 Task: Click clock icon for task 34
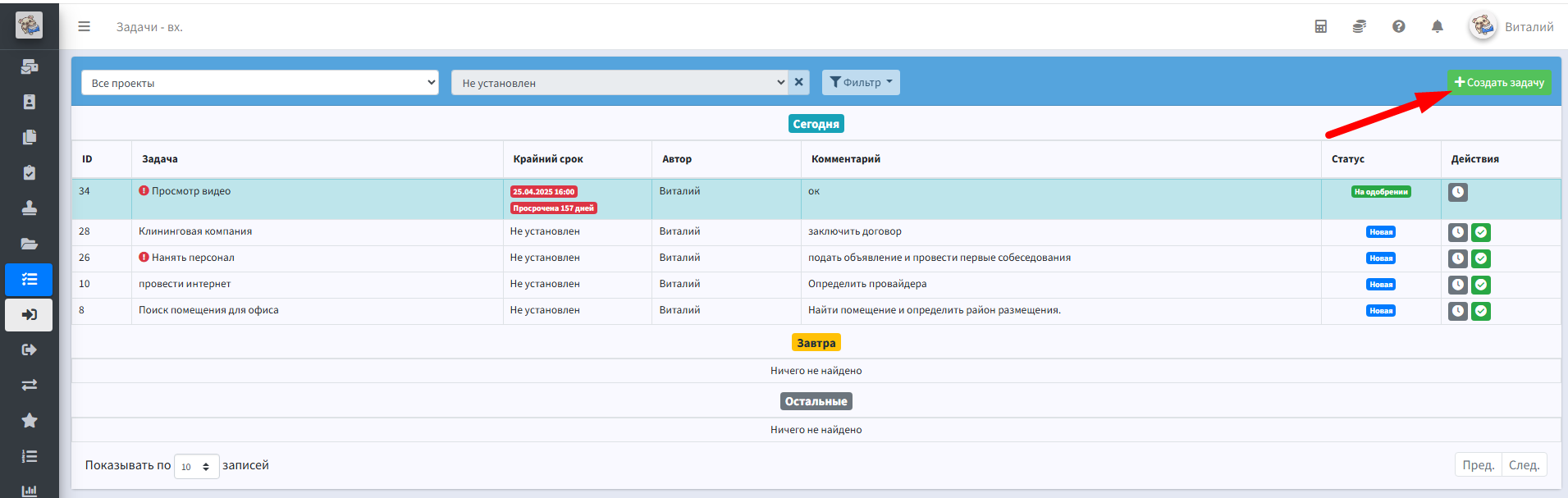pyautogui.click(x=1457, y=192)
